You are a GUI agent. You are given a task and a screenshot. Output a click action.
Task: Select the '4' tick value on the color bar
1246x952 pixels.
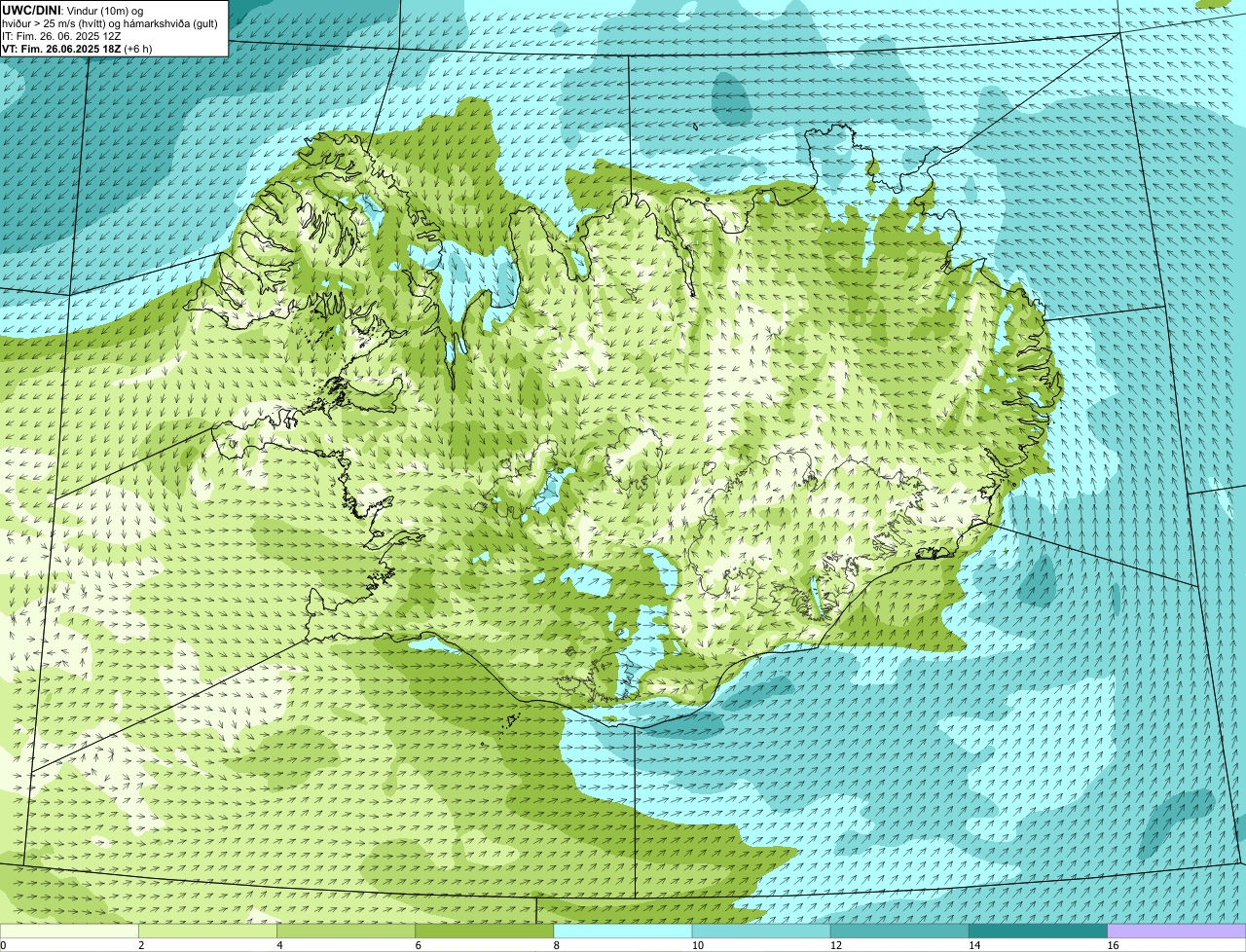[279, 945]
